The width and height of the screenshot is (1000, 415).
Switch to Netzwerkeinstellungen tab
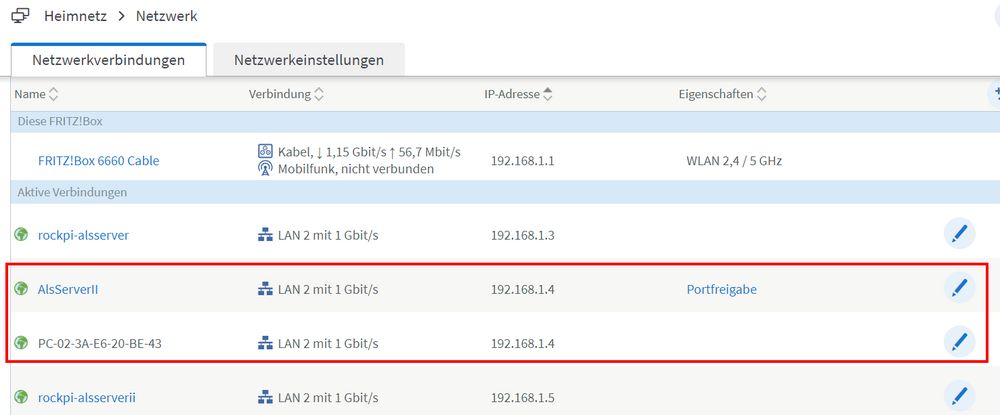309,61
